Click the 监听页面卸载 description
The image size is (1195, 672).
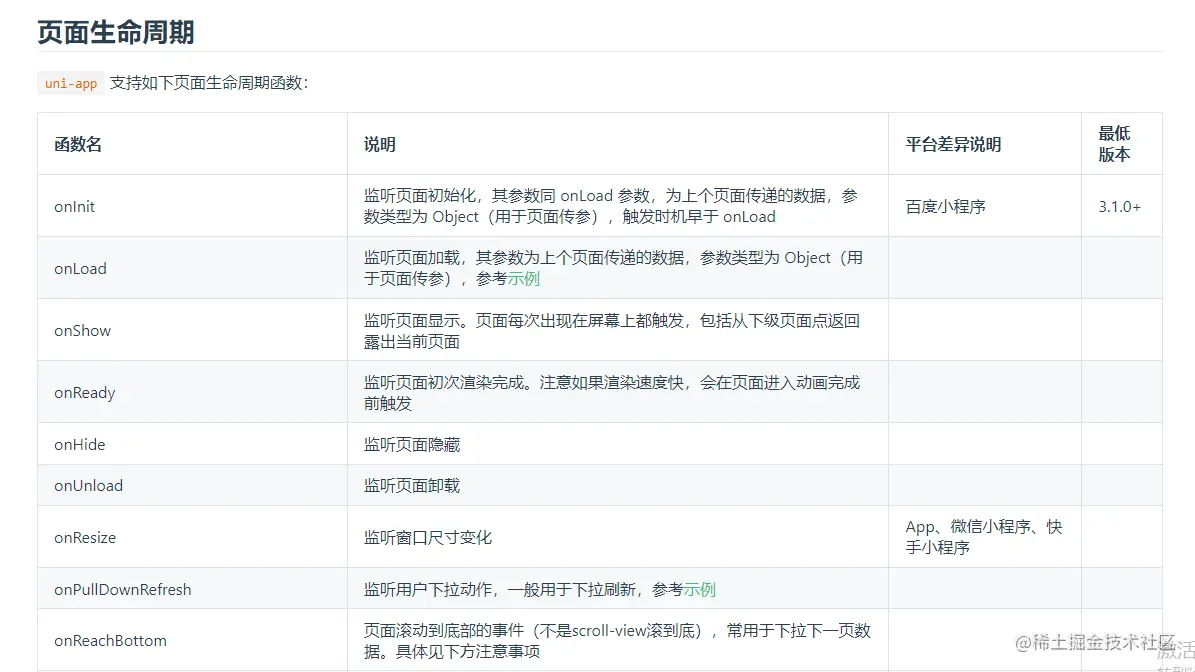[412, 486]
